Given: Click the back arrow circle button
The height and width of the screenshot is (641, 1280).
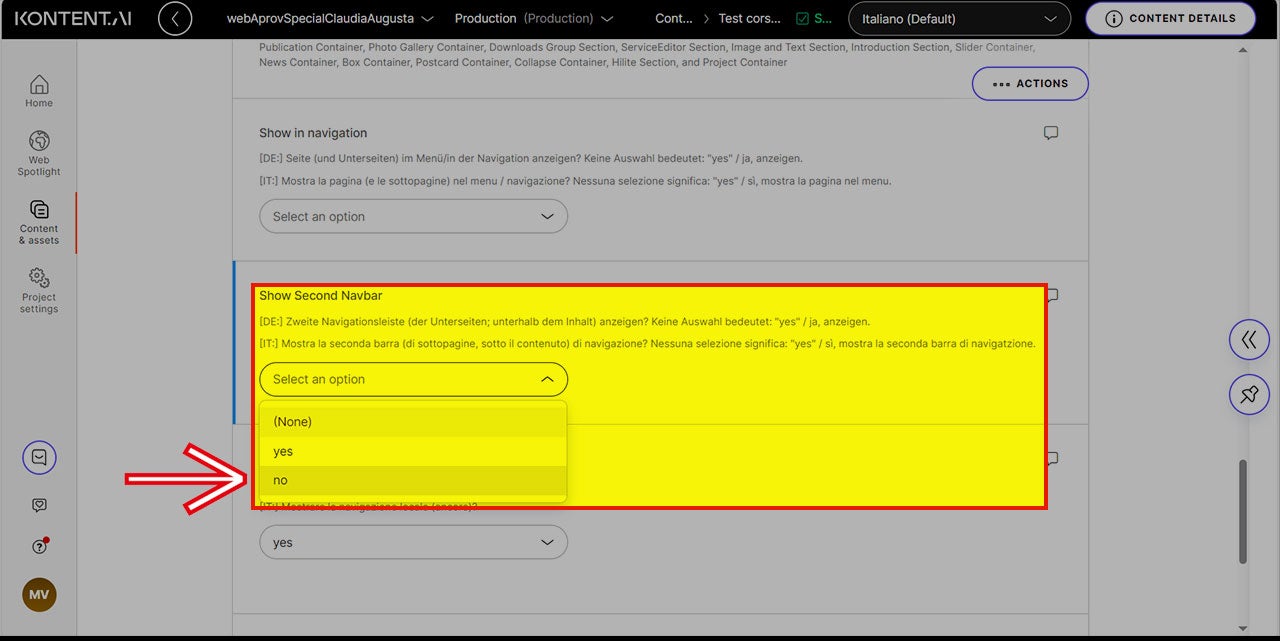Looking at the screenshot, I should pyautogui.click(x=175, y=18).
